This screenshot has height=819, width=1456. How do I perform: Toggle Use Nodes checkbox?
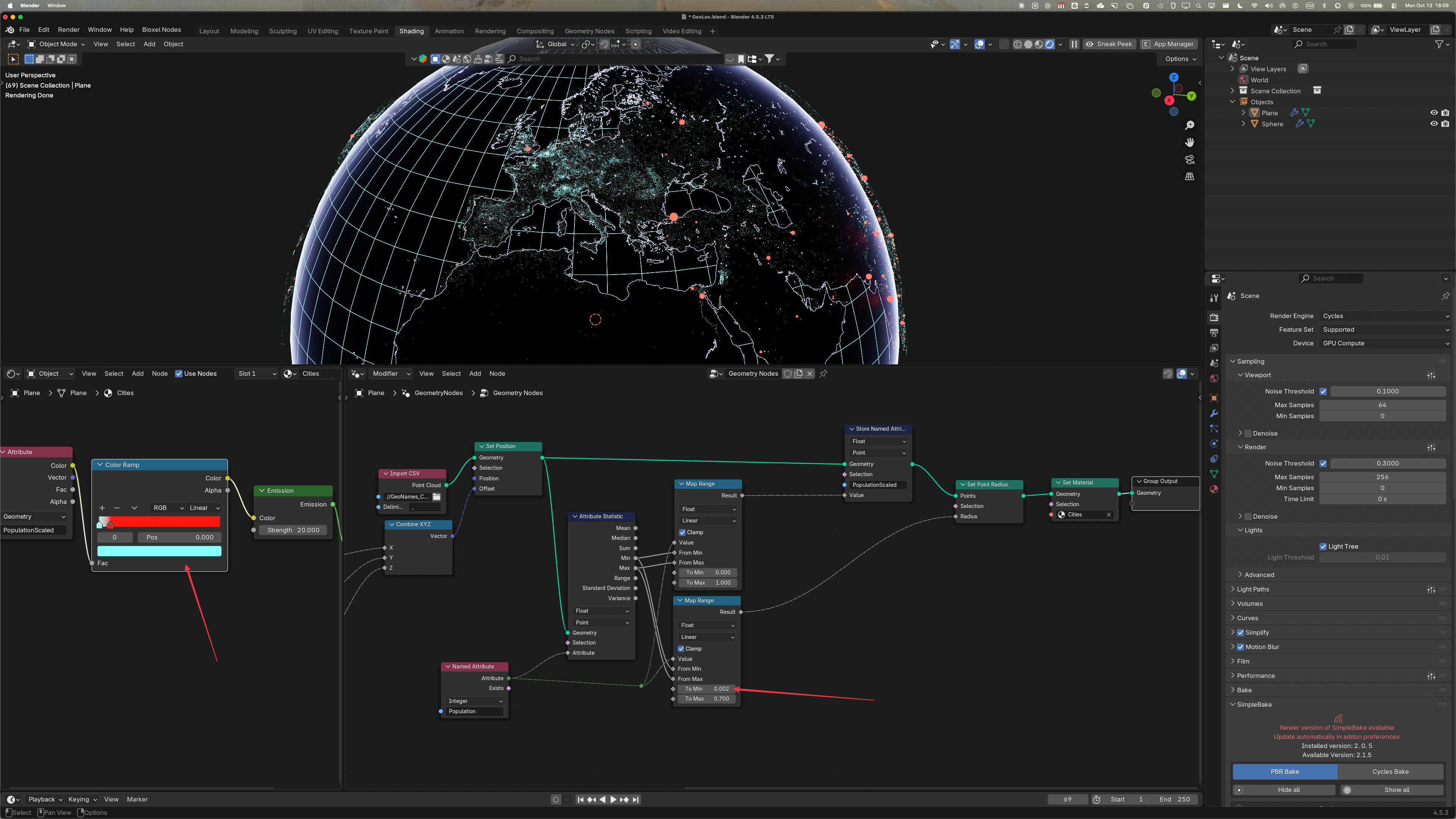point(179,373)
